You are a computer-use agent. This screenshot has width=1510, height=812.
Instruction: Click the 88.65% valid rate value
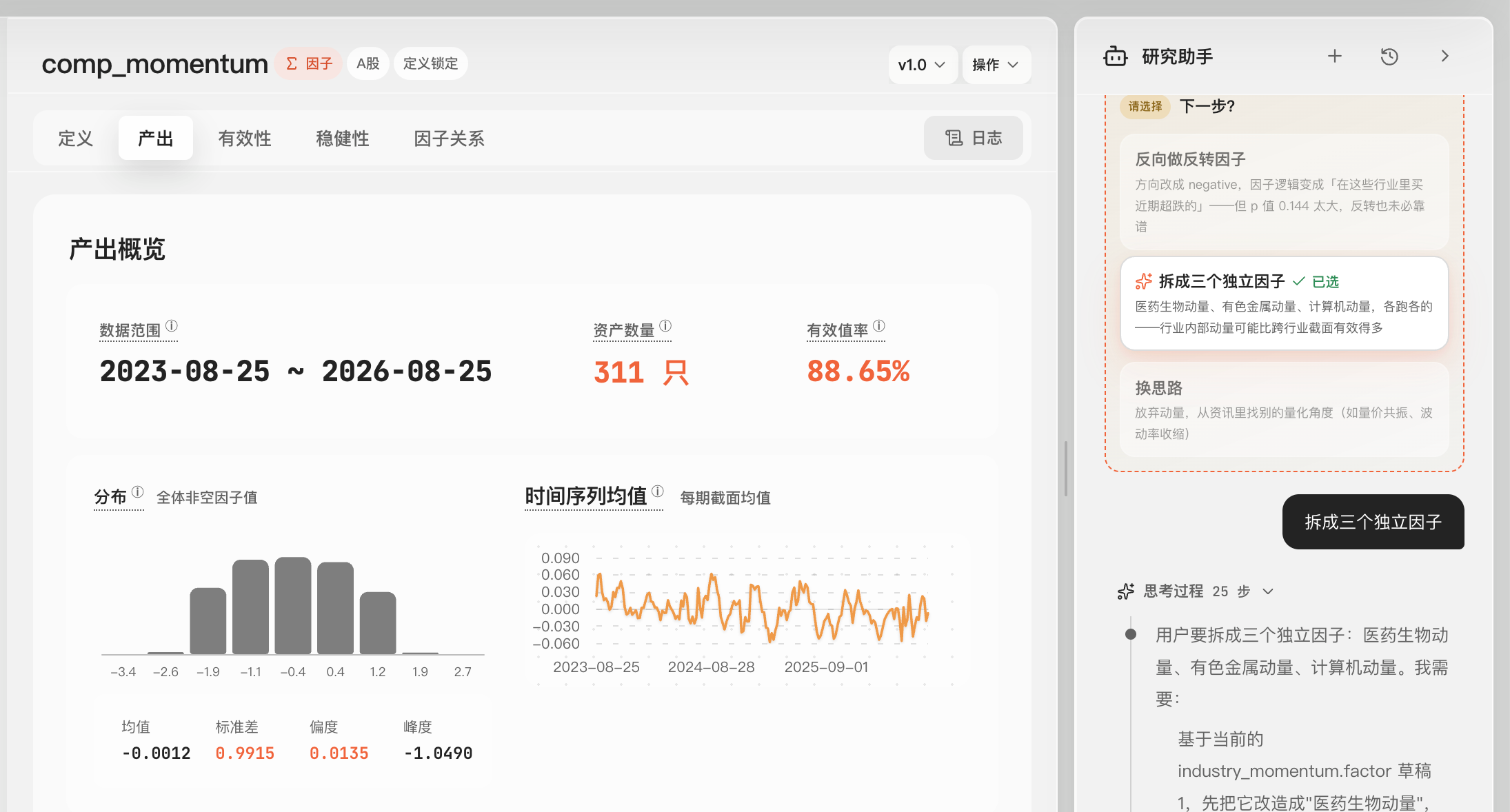click(x=858, y=372)
